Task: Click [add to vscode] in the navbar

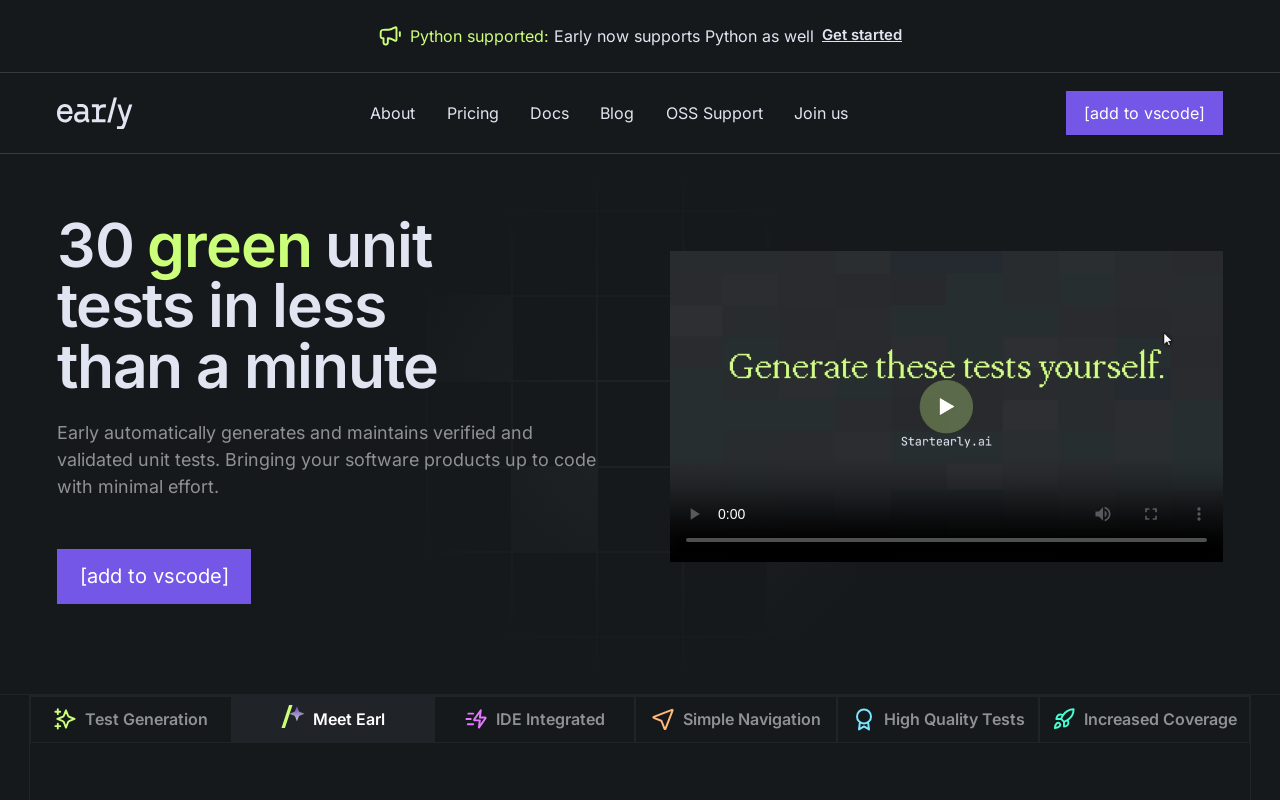Action: pos(1143,113)
